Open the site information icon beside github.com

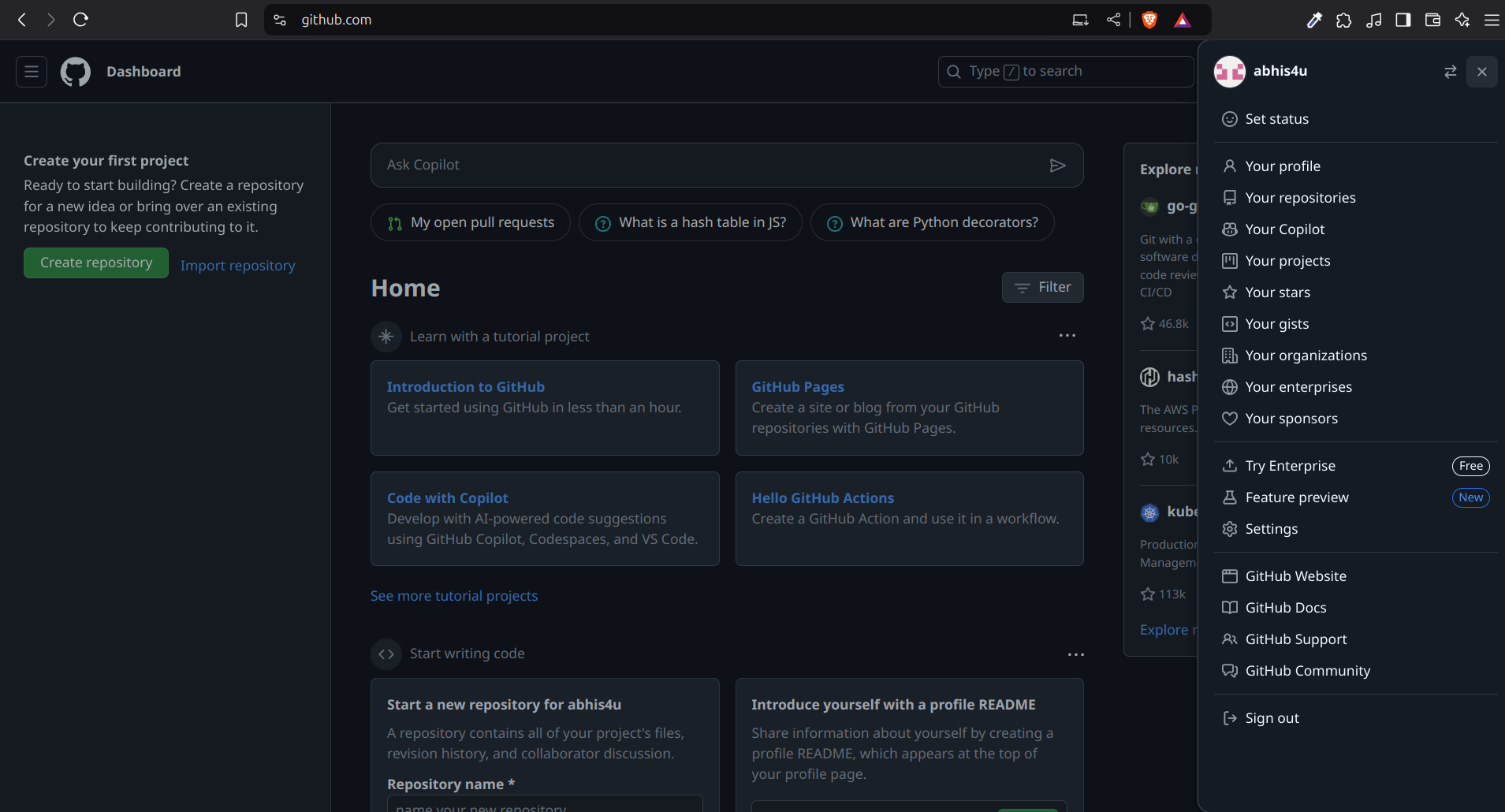280,20
